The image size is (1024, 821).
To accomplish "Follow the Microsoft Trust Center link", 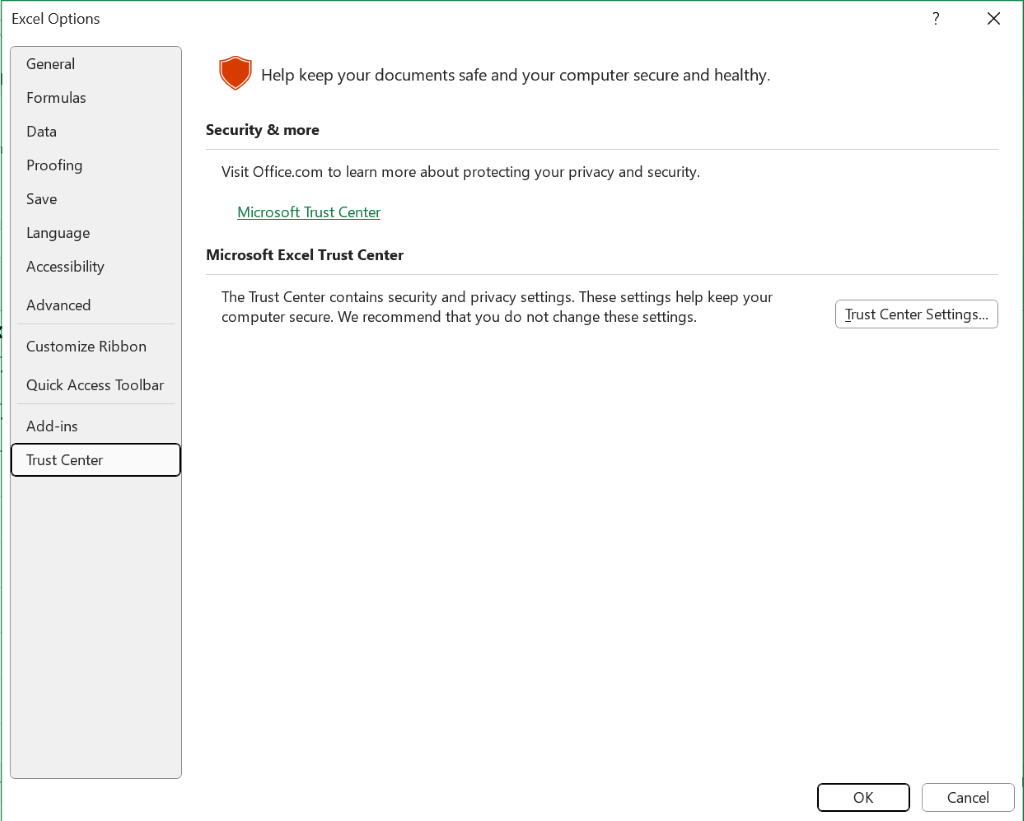I will click(x=309, y=212).
